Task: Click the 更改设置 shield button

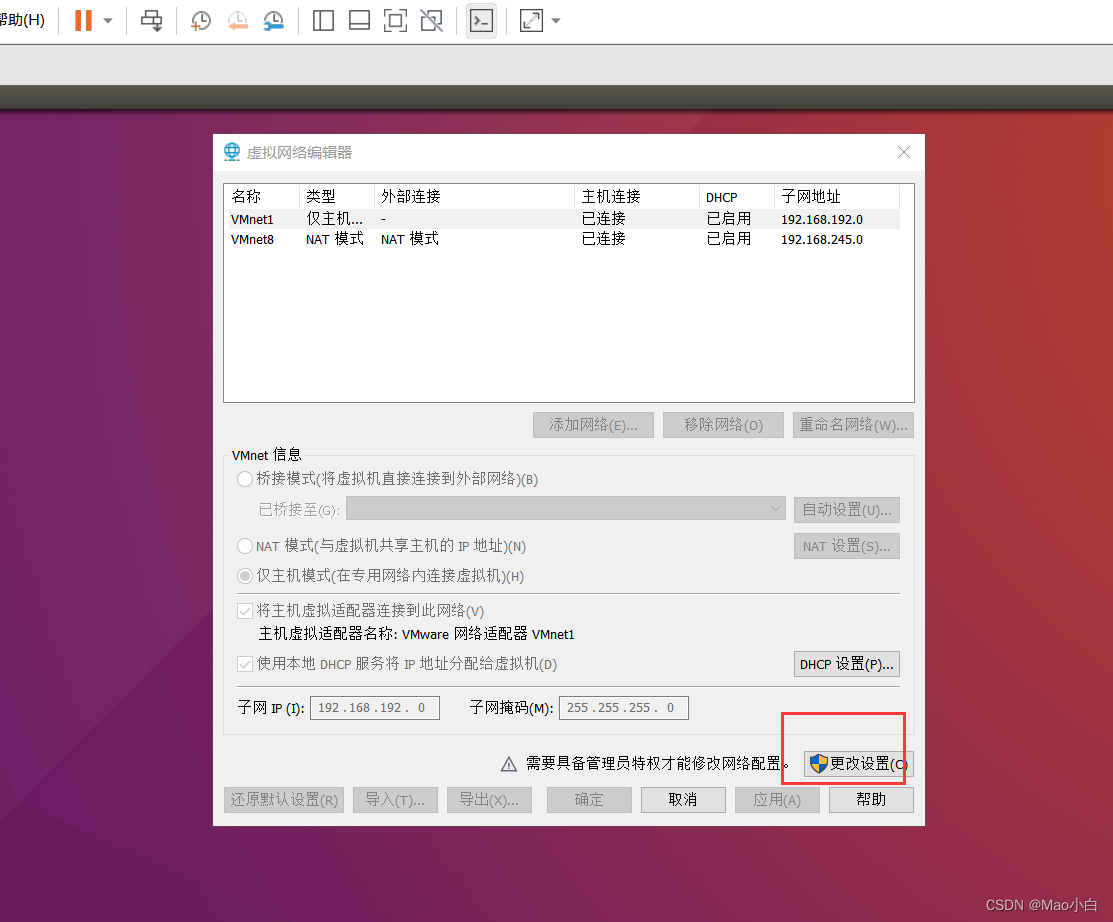Action: (x=859, y=764)
